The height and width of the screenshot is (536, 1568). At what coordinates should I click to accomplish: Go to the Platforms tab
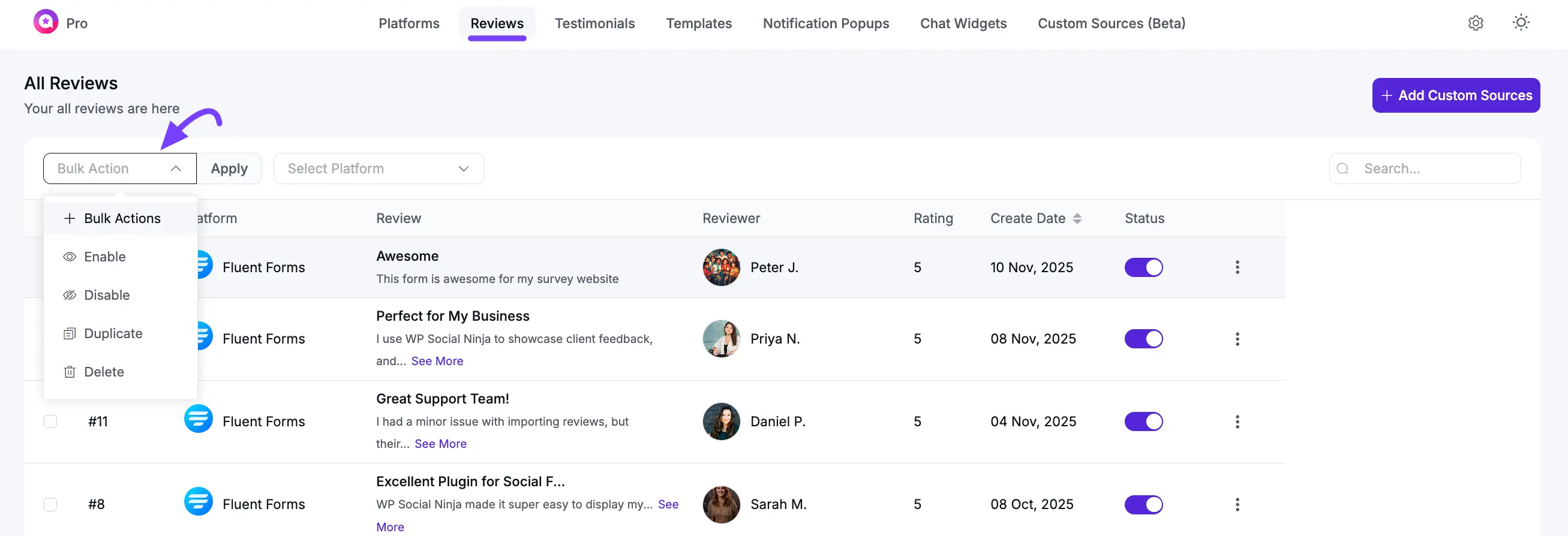tap(408, 23)
